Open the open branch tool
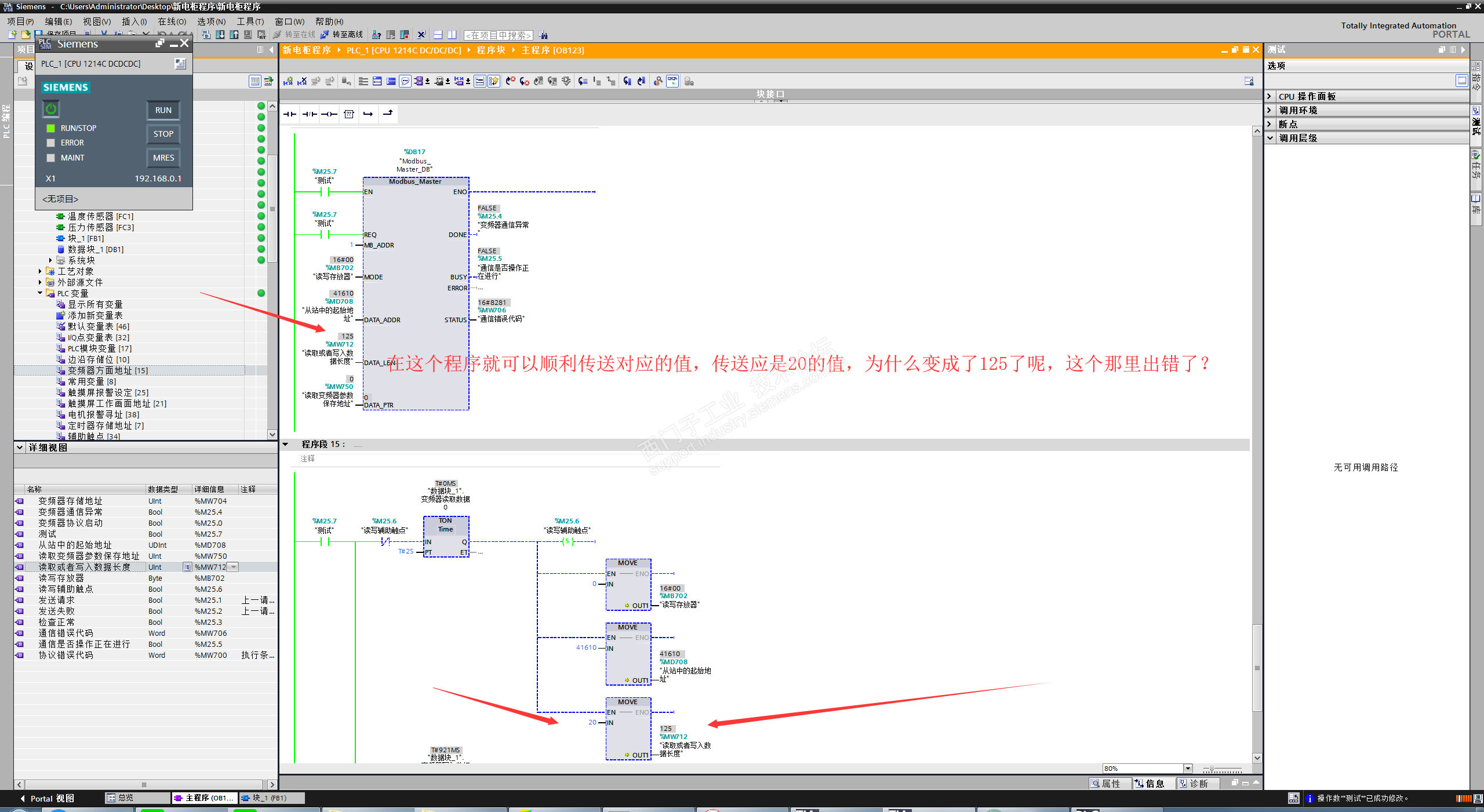The height and width of the screenshot is (812, 1484). click(x=368, y=114)
